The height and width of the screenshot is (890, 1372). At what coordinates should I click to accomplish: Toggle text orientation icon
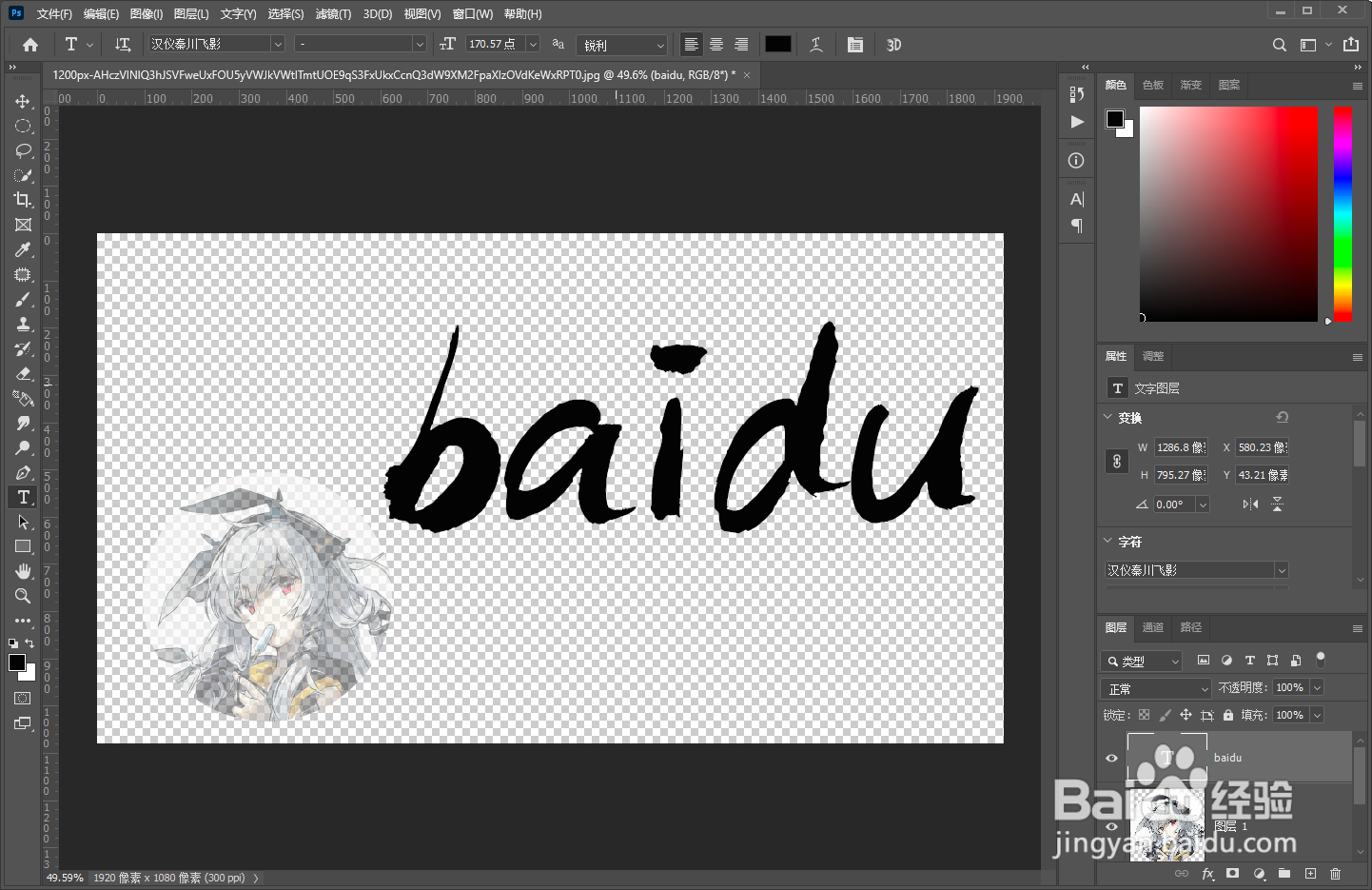[x=123, y=45]
